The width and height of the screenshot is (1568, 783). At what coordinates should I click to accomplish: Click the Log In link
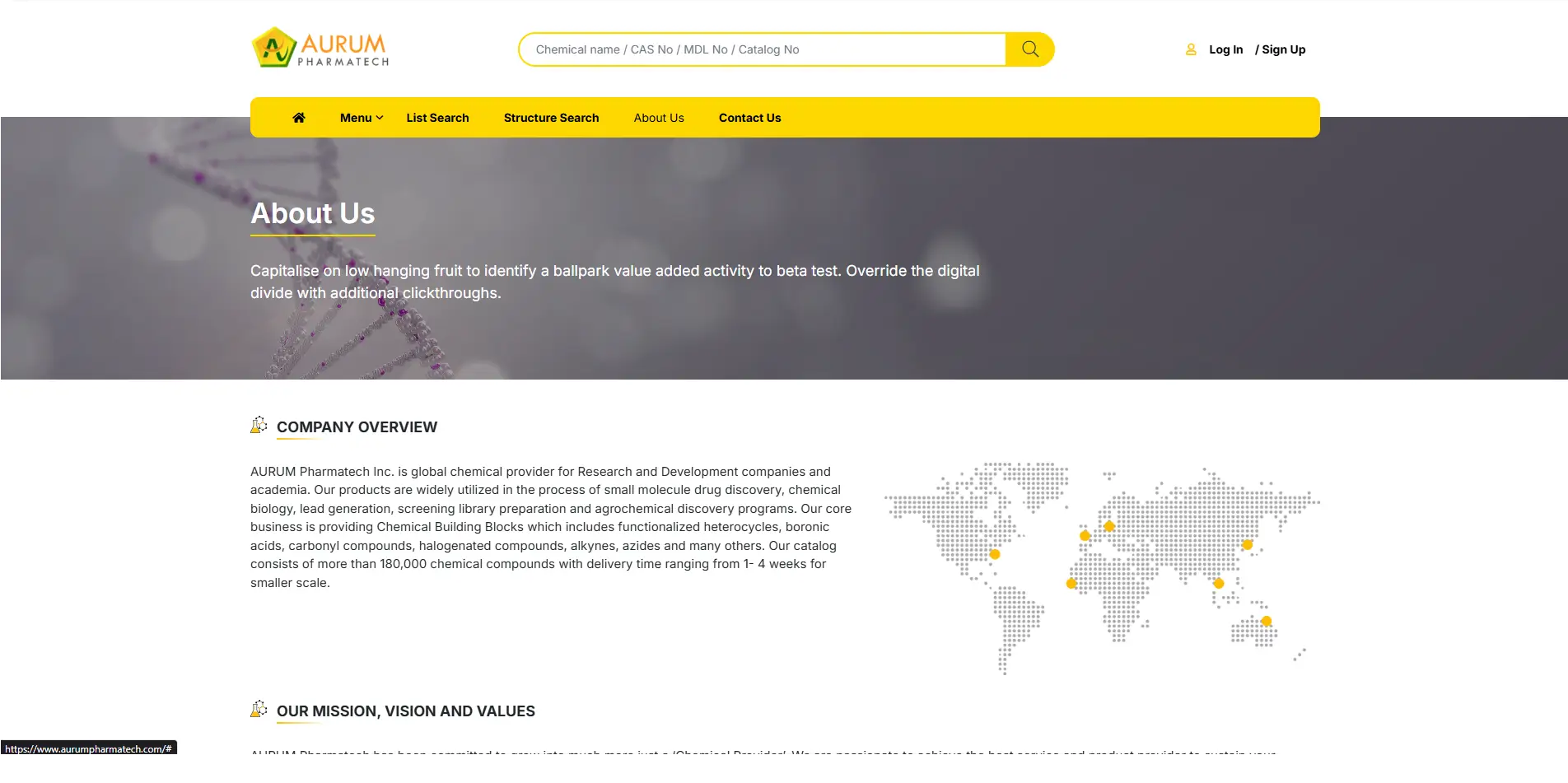click(1225, 49)
